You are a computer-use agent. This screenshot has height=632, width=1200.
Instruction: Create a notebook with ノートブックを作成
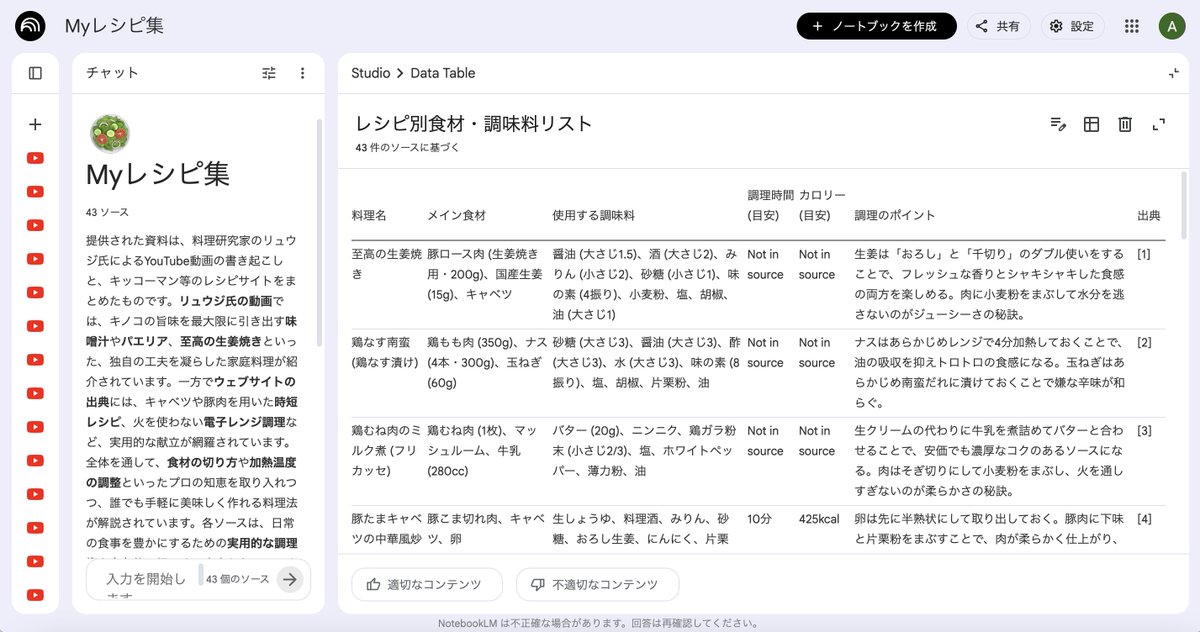[x=877, y=26]
